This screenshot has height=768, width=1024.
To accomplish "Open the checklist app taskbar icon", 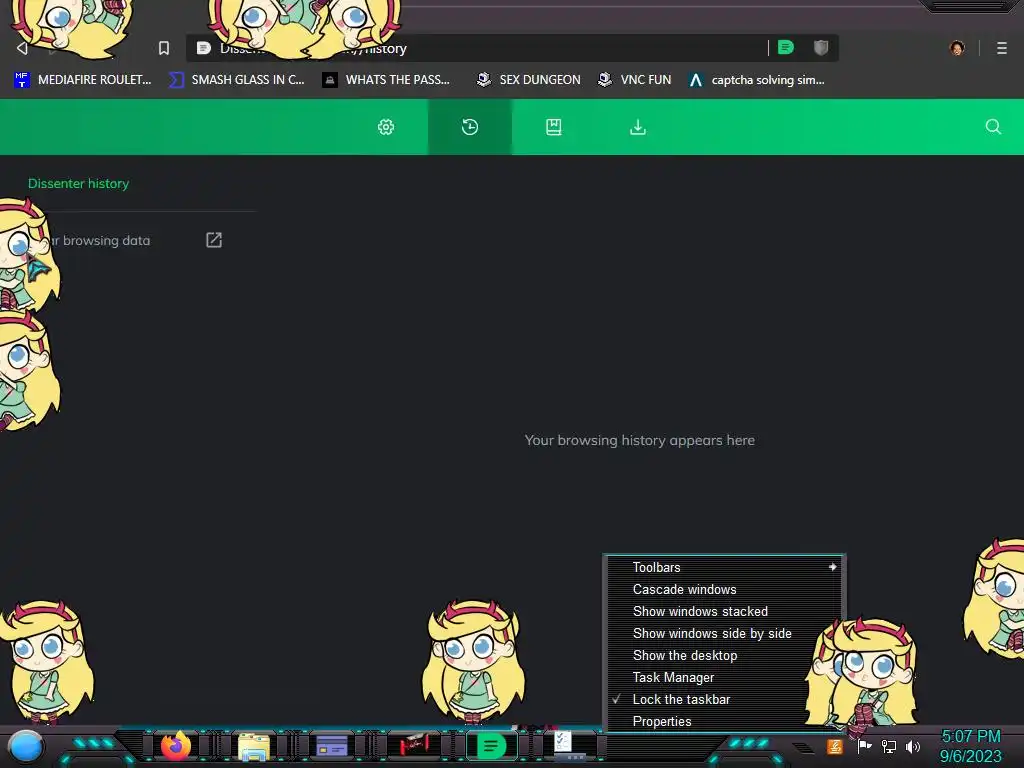I will [x=567, y=744].
